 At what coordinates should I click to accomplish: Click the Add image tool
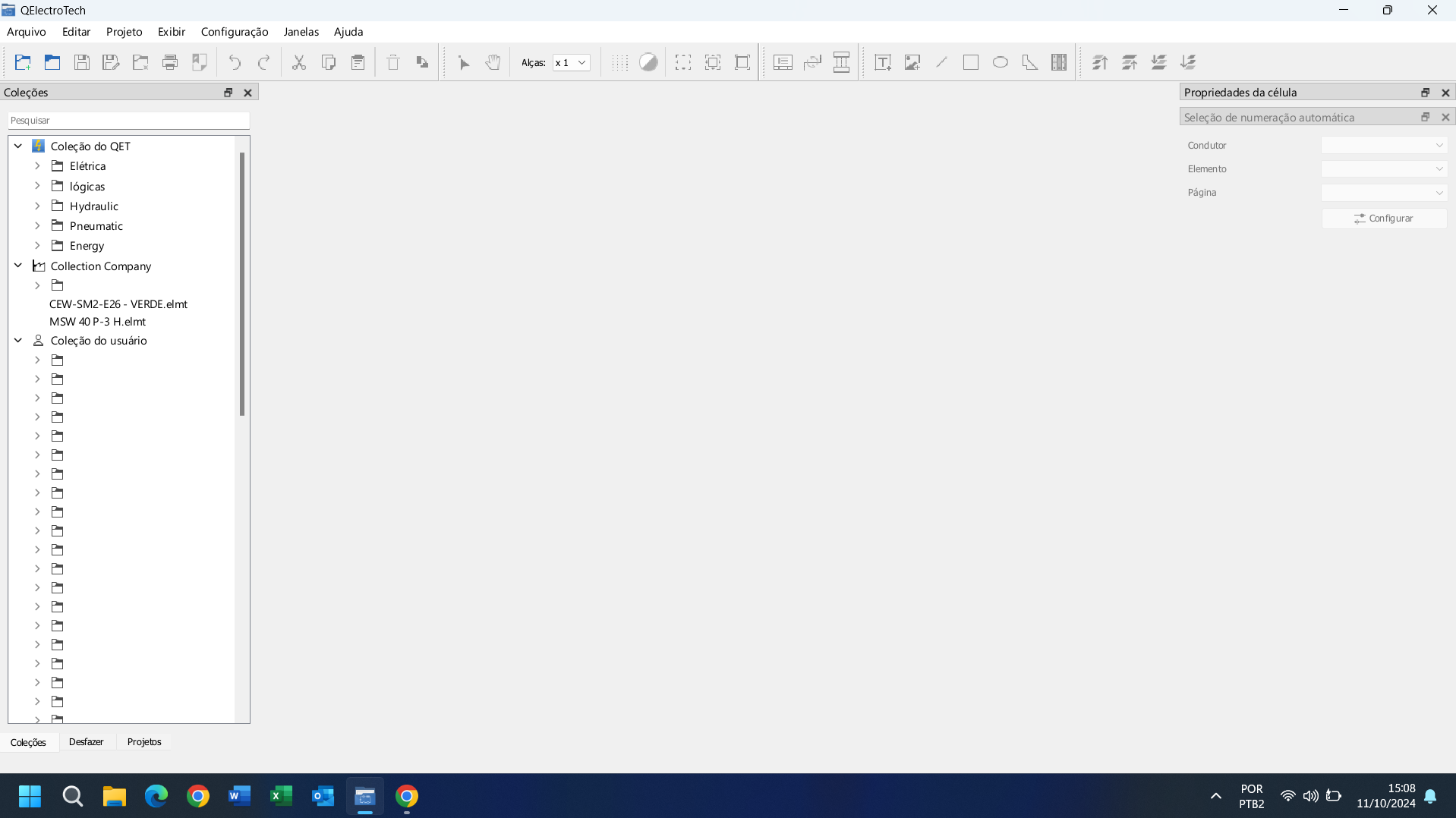pyautogui.click(x=912, y=62)
